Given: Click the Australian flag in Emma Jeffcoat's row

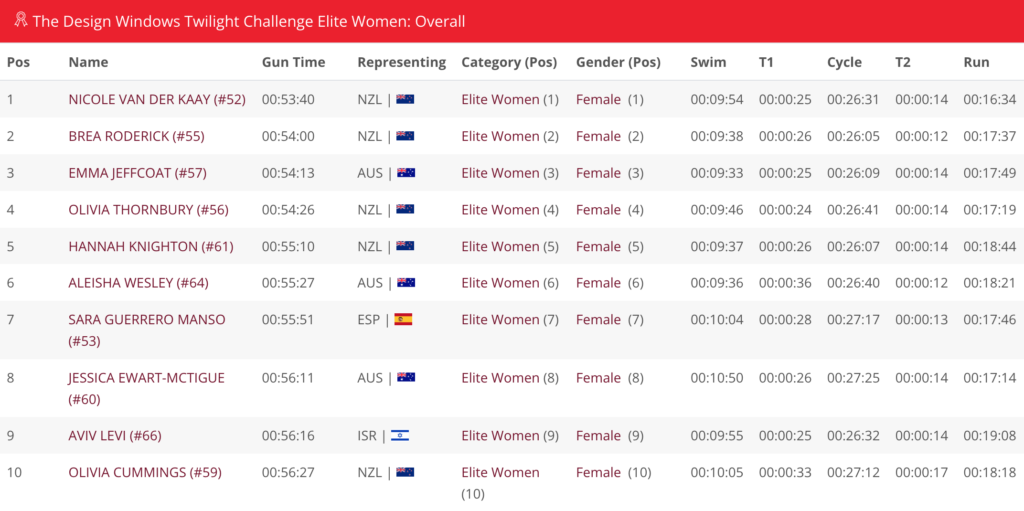Looking at the screenshot, I should point(406,173).
